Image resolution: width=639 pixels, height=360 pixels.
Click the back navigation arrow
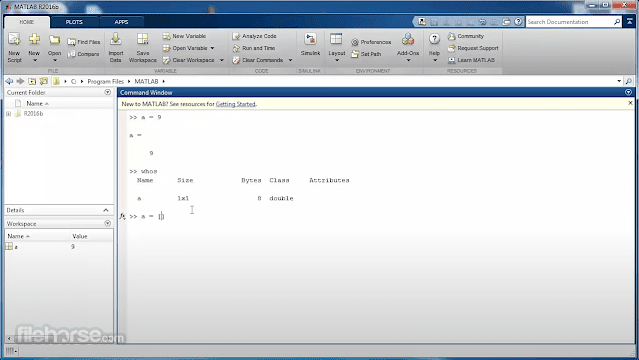(x=9, y=81)
